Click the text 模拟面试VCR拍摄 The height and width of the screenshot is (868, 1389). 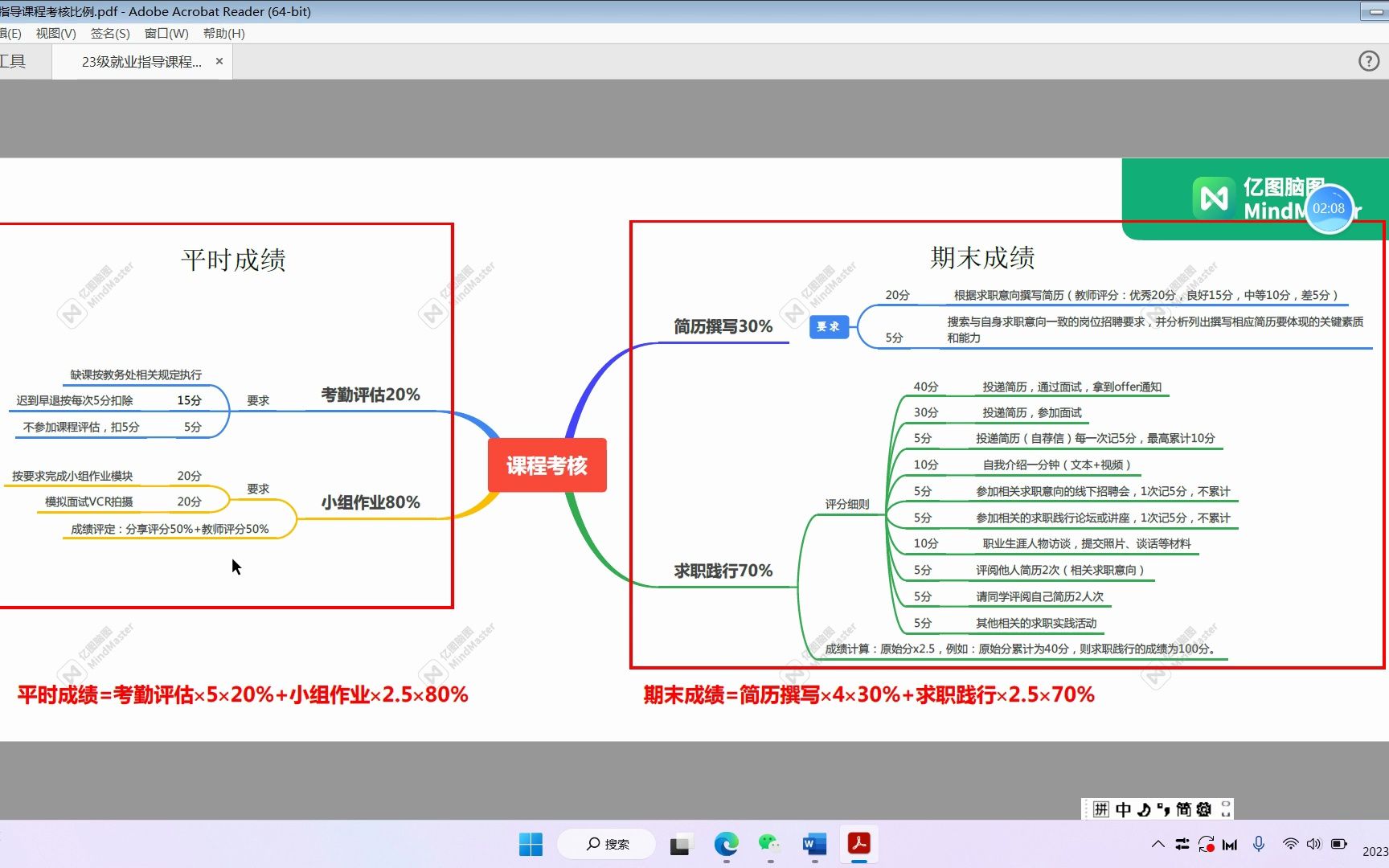[89, 502]
